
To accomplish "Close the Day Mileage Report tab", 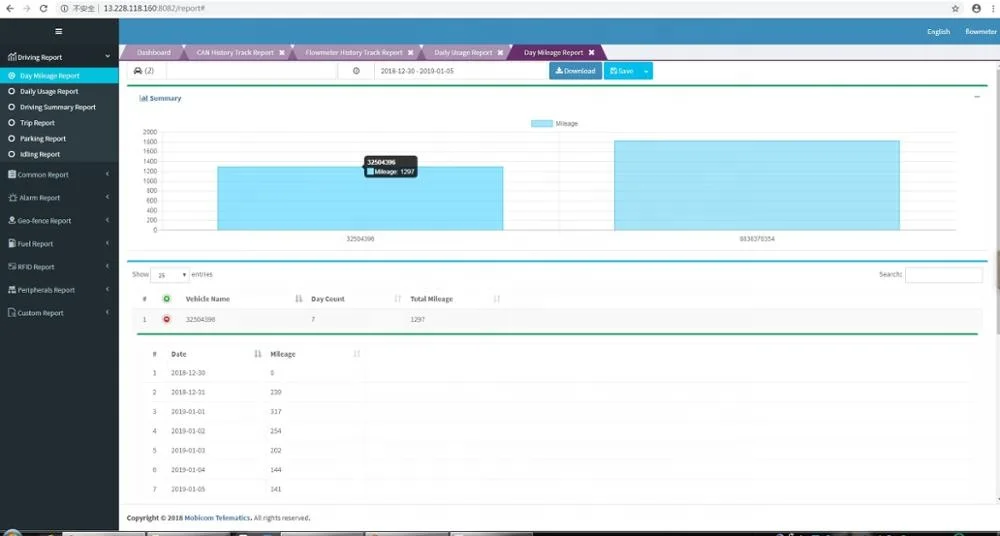I will pyautogui.click(x=591, y=52).
